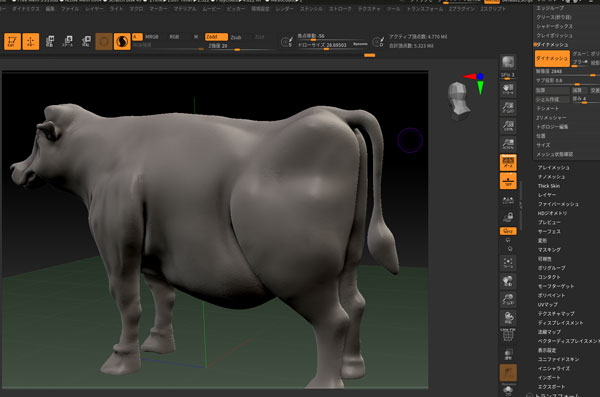Click the Transp transparency icon

(x=508, y=354)
